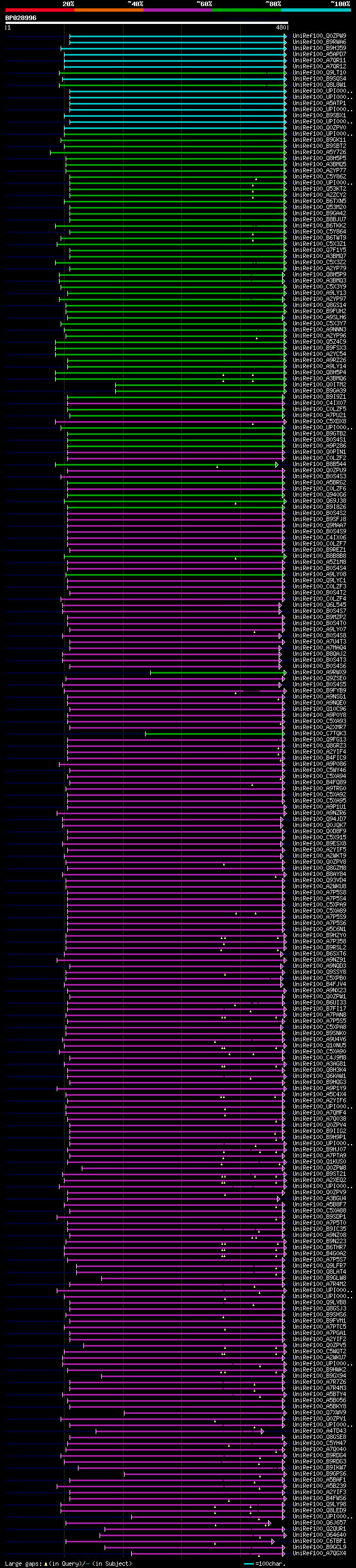Click the UniRef100_B8QAJ2 label
356x1568 pixels.
(x=319, y=654)
